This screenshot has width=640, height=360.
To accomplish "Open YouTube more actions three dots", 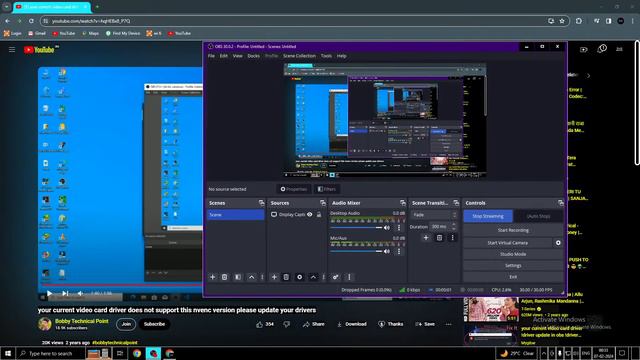I will 449,324.
